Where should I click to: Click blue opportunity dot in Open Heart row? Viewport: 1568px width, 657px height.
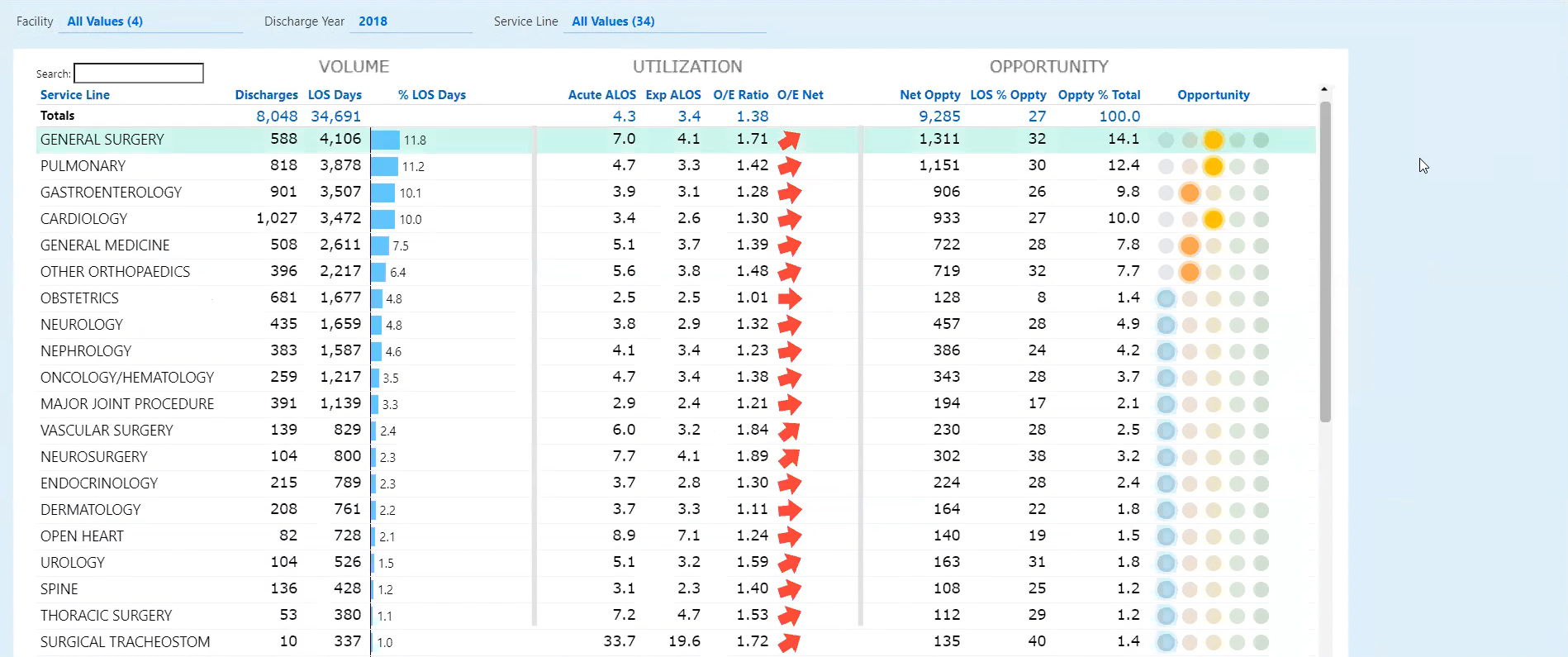tap(1166, 536)
